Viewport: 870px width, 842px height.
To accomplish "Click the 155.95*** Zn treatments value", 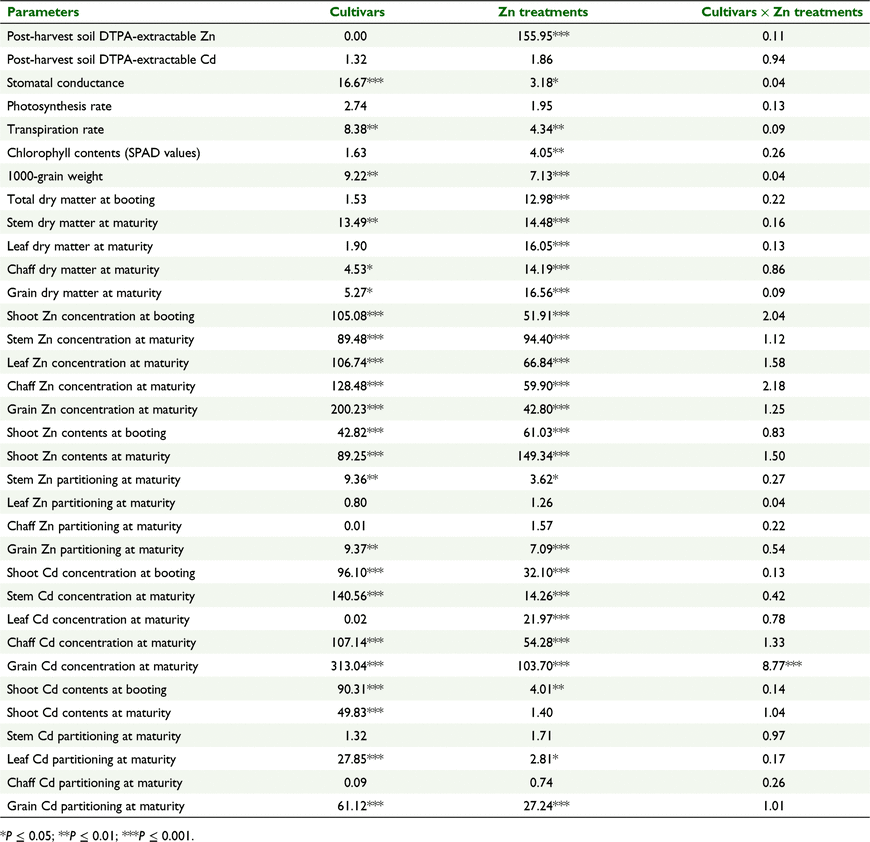I will point(543,36).
